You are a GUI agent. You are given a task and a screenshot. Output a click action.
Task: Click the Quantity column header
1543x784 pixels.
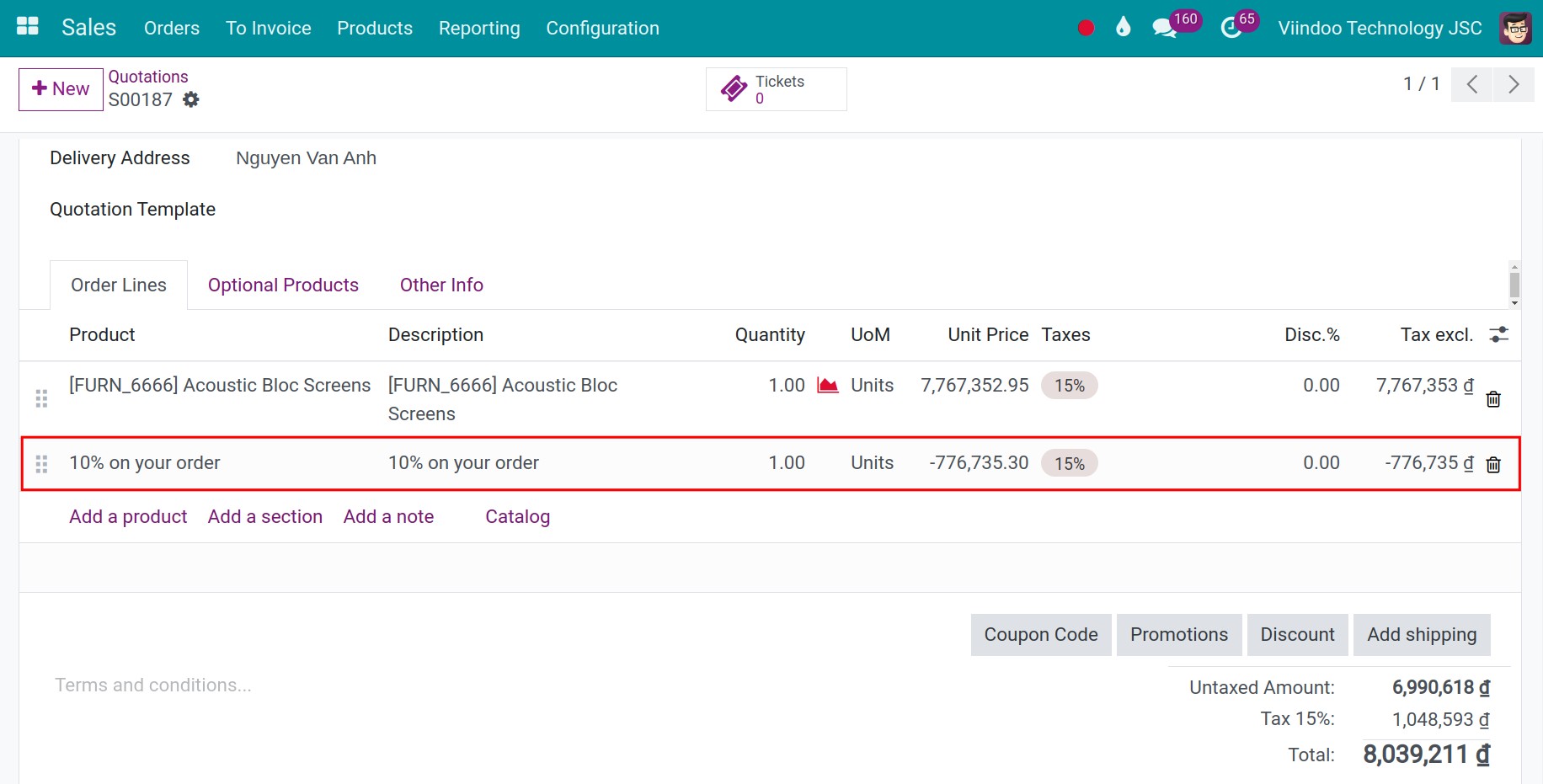click(x=770, y=334)
